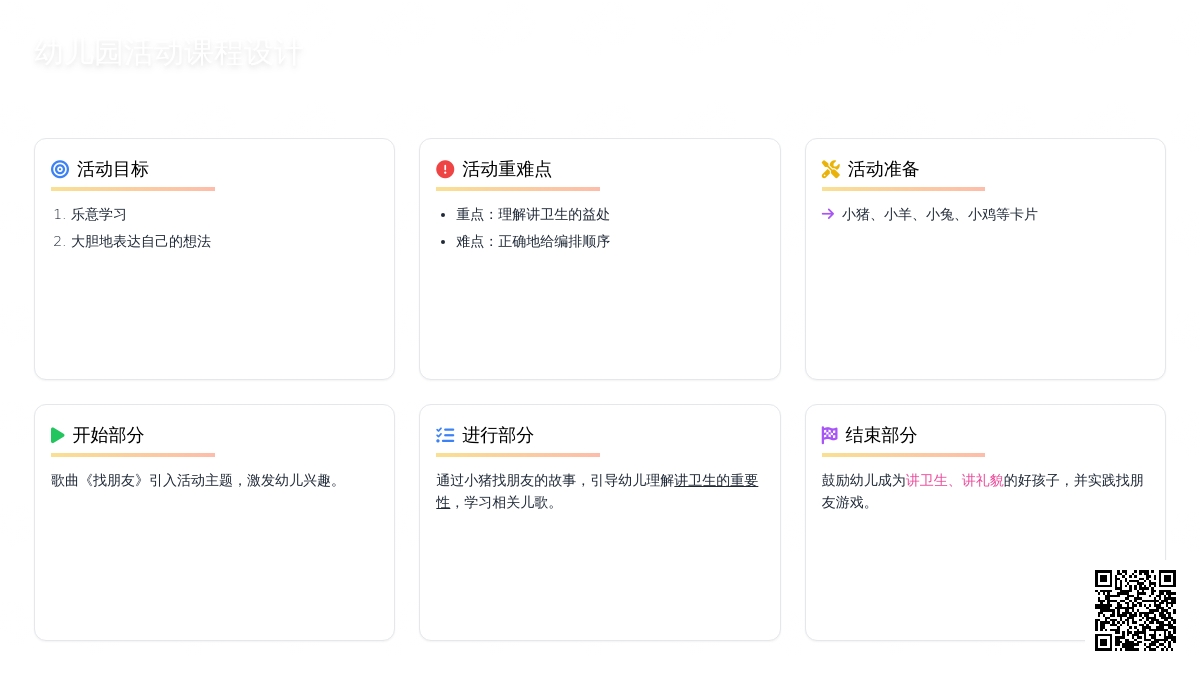
Task: Click the purple arrow before 小猪、小羊
Action: pyautogui.click(x=828, y=214)
